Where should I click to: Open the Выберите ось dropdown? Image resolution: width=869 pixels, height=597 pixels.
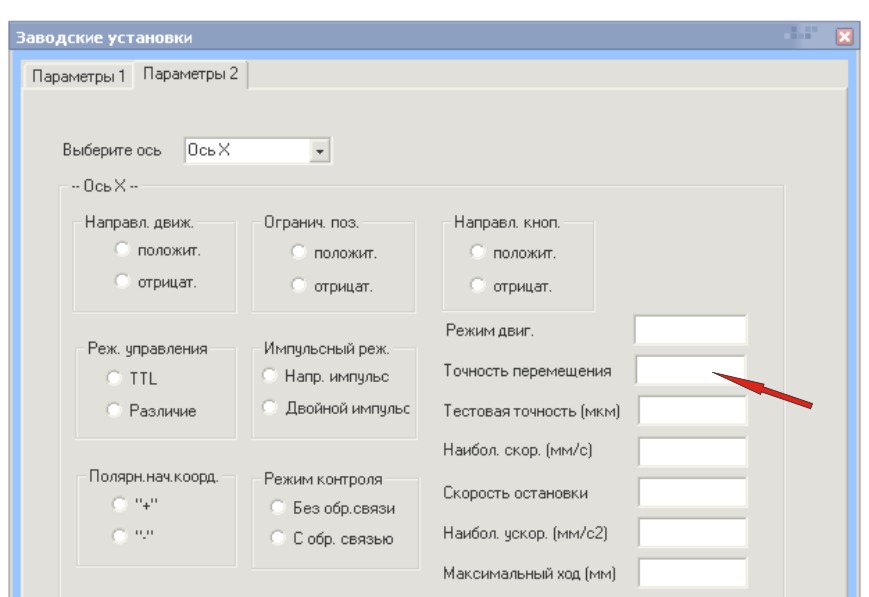320,151
